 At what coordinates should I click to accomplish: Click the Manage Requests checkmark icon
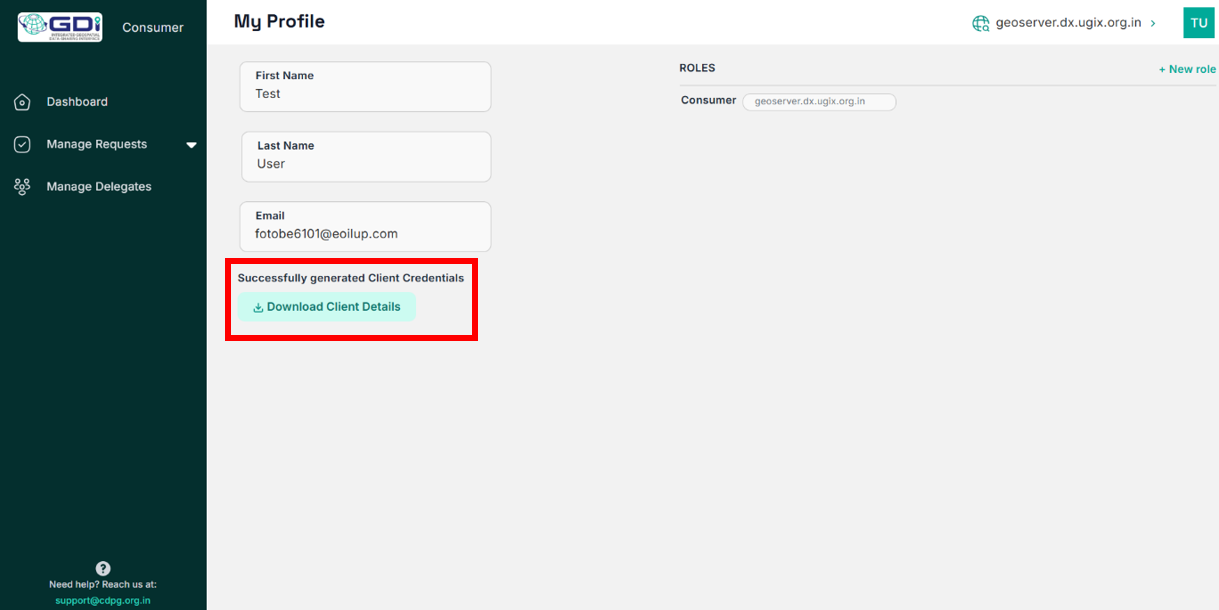tap(22, 144)
